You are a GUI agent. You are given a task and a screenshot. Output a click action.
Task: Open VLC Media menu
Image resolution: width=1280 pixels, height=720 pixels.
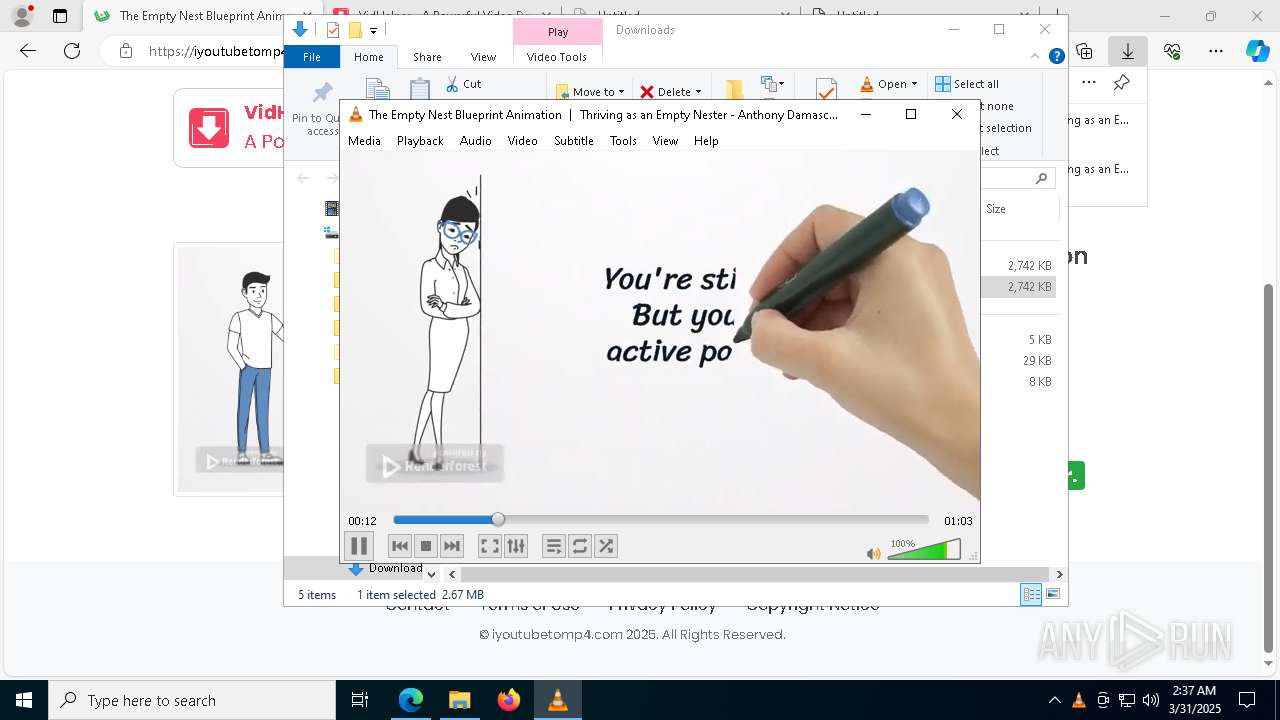(364, 141)
